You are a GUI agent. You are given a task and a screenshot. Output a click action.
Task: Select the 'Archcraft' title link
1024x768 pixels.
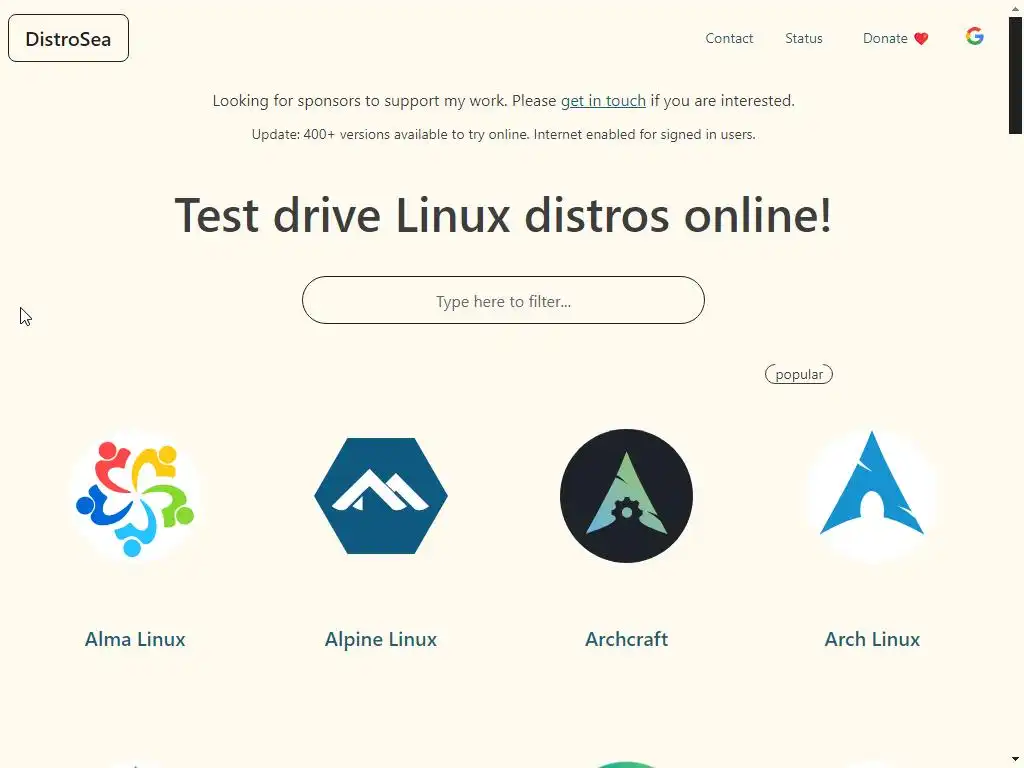[x=626, y=639]
